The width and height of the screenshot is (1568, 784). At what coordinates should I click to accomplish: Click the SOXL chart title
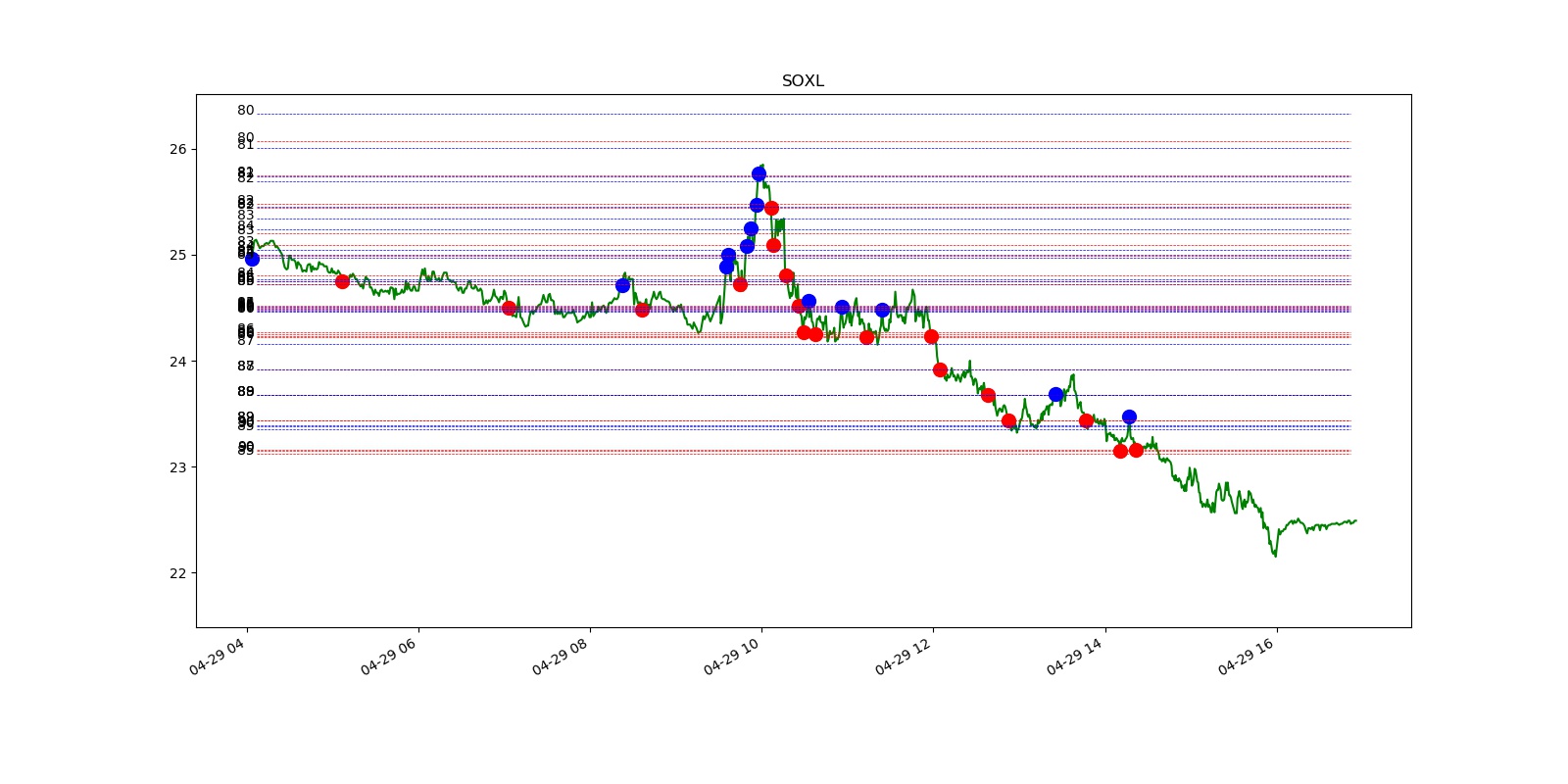click(x=803, y=81)
